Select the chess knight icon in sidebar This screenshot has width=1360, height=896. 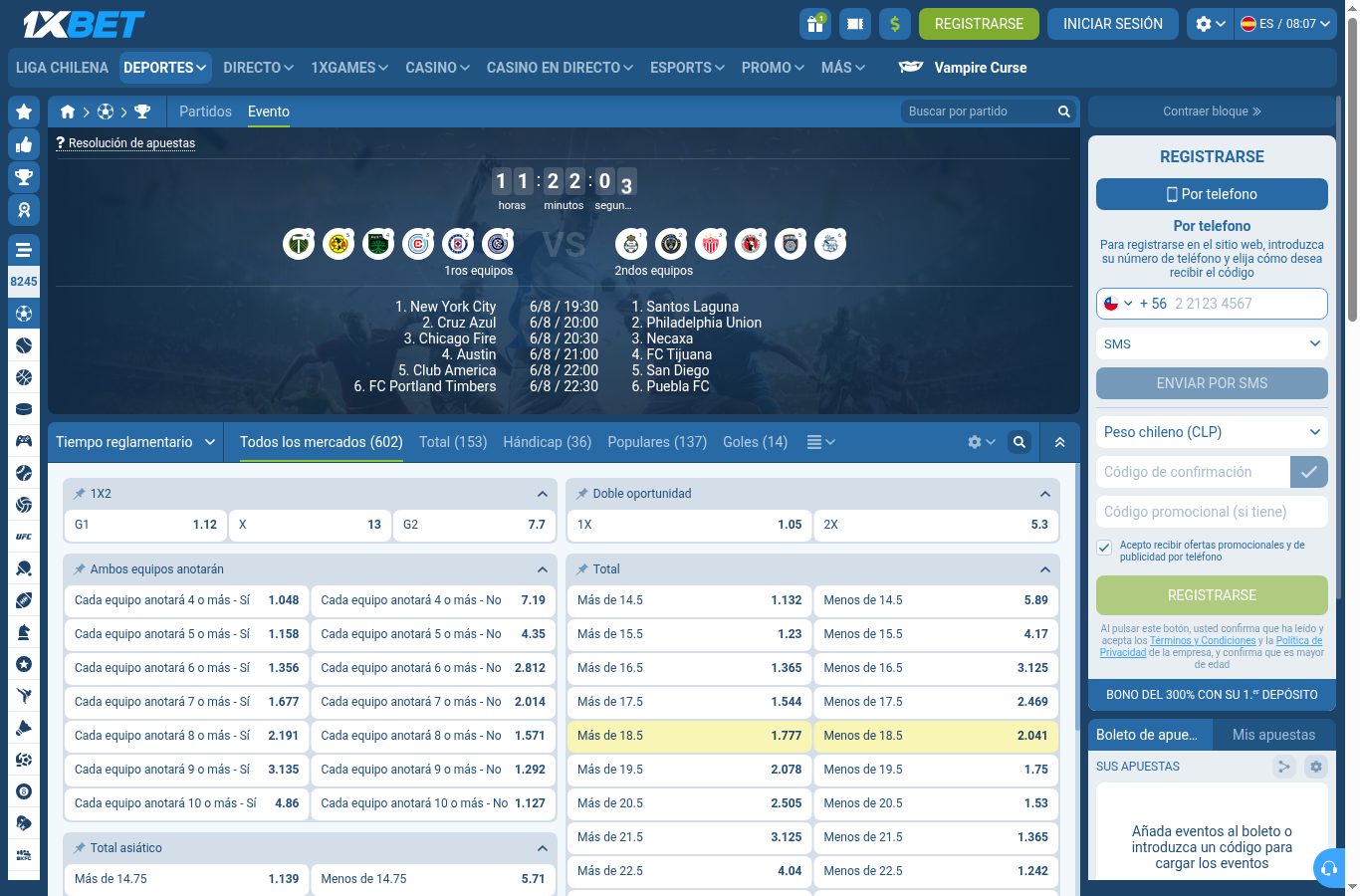[x=24, y=632]
